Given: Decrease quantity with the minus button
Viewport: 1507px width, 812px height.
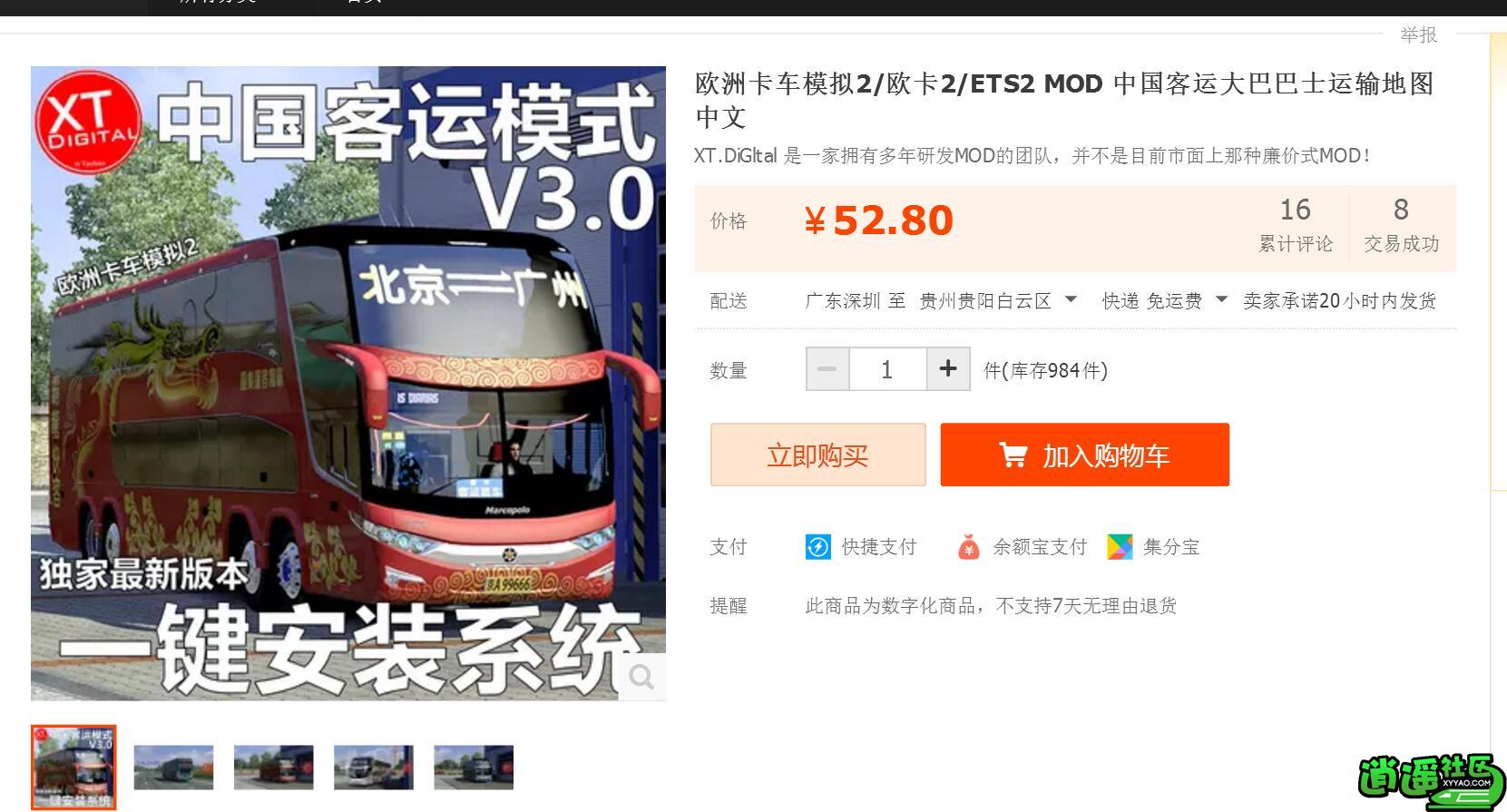Looking at the screenshot, I should click(827, 369).
